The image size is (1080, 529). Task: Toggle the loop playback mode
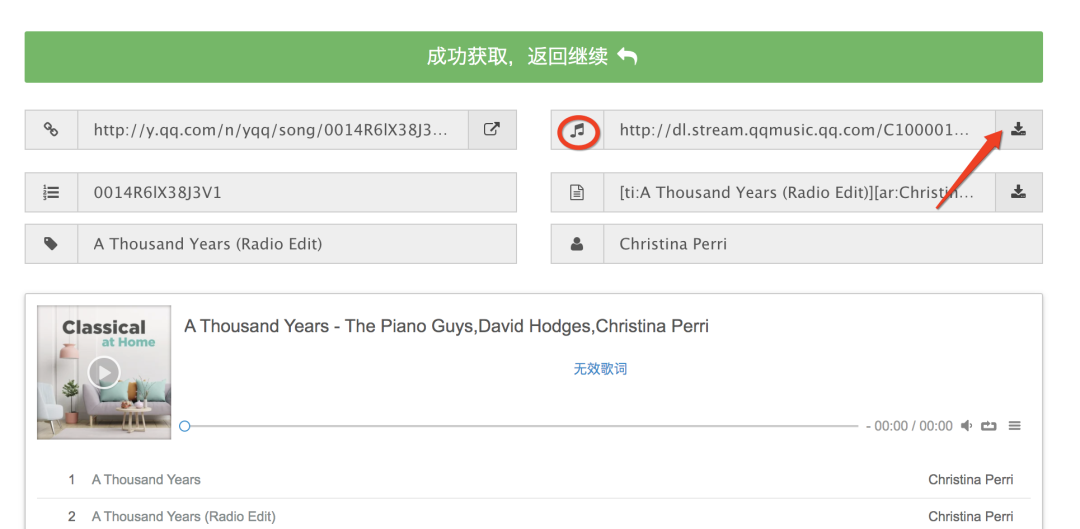[989, 426]
